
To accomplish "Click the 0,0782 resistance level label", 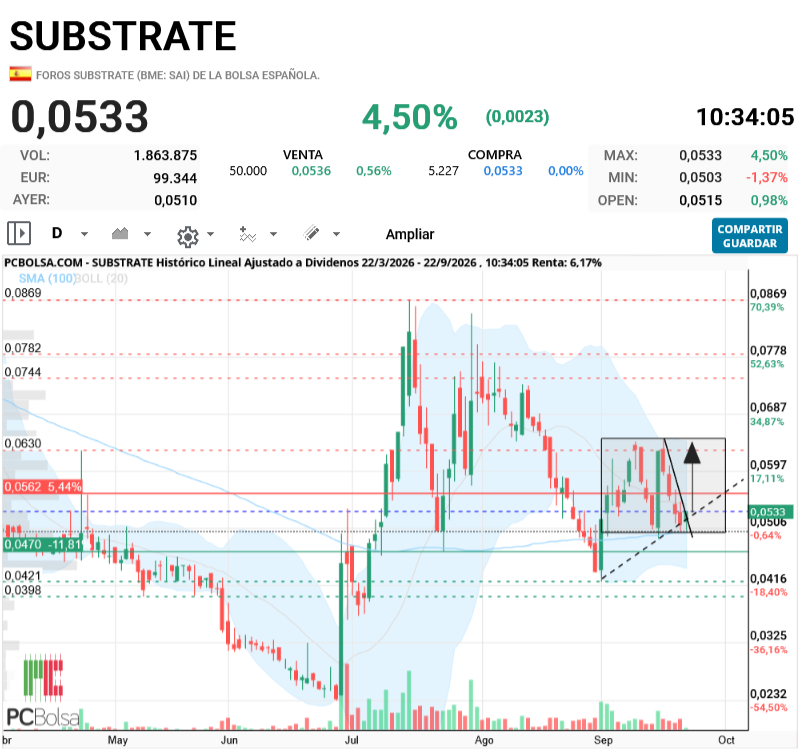I will point(23,348).
